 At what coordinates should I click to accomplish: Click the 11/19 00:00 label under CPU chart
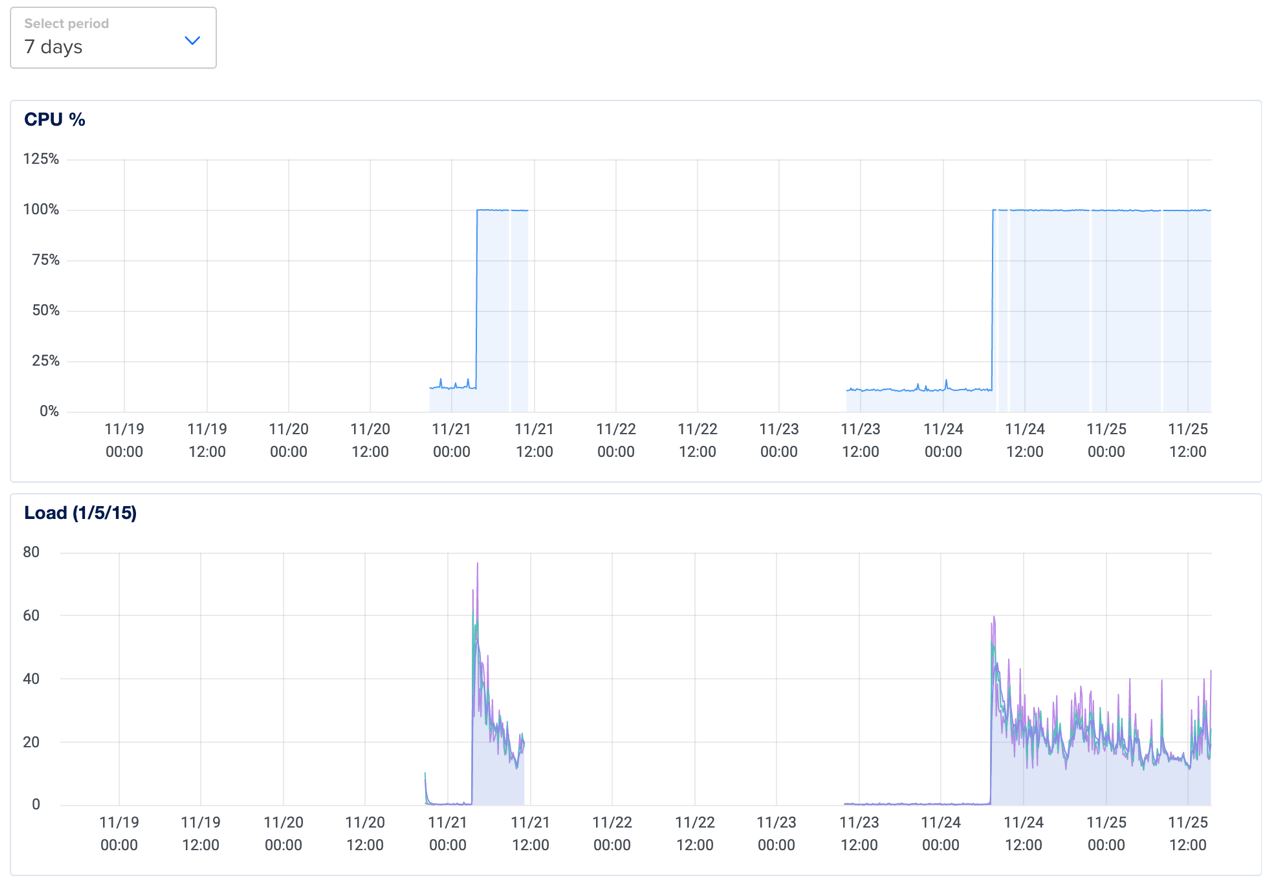pyautogui.click(x=124, y=440)
